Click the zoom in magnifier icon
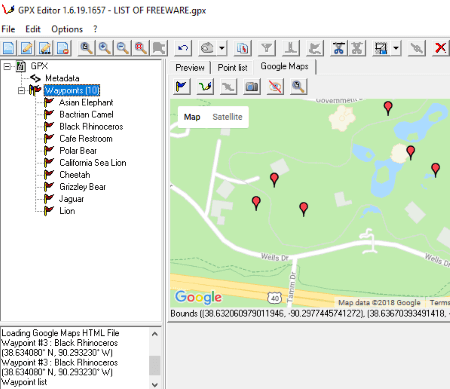Viewport: 450px width, 389px height. 105,48
